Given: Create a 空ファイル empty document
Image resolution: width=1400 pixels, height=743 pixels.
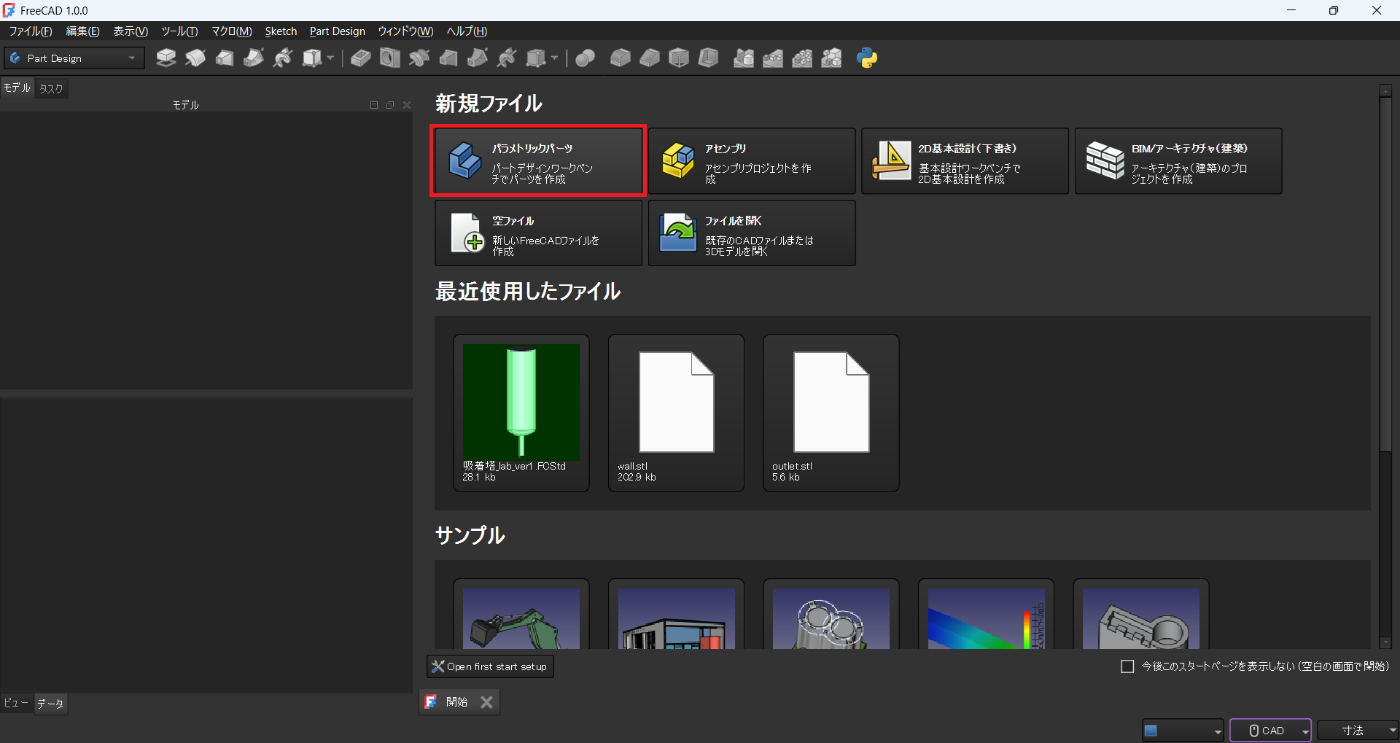Looking at the screenshot, I should 539,233.
